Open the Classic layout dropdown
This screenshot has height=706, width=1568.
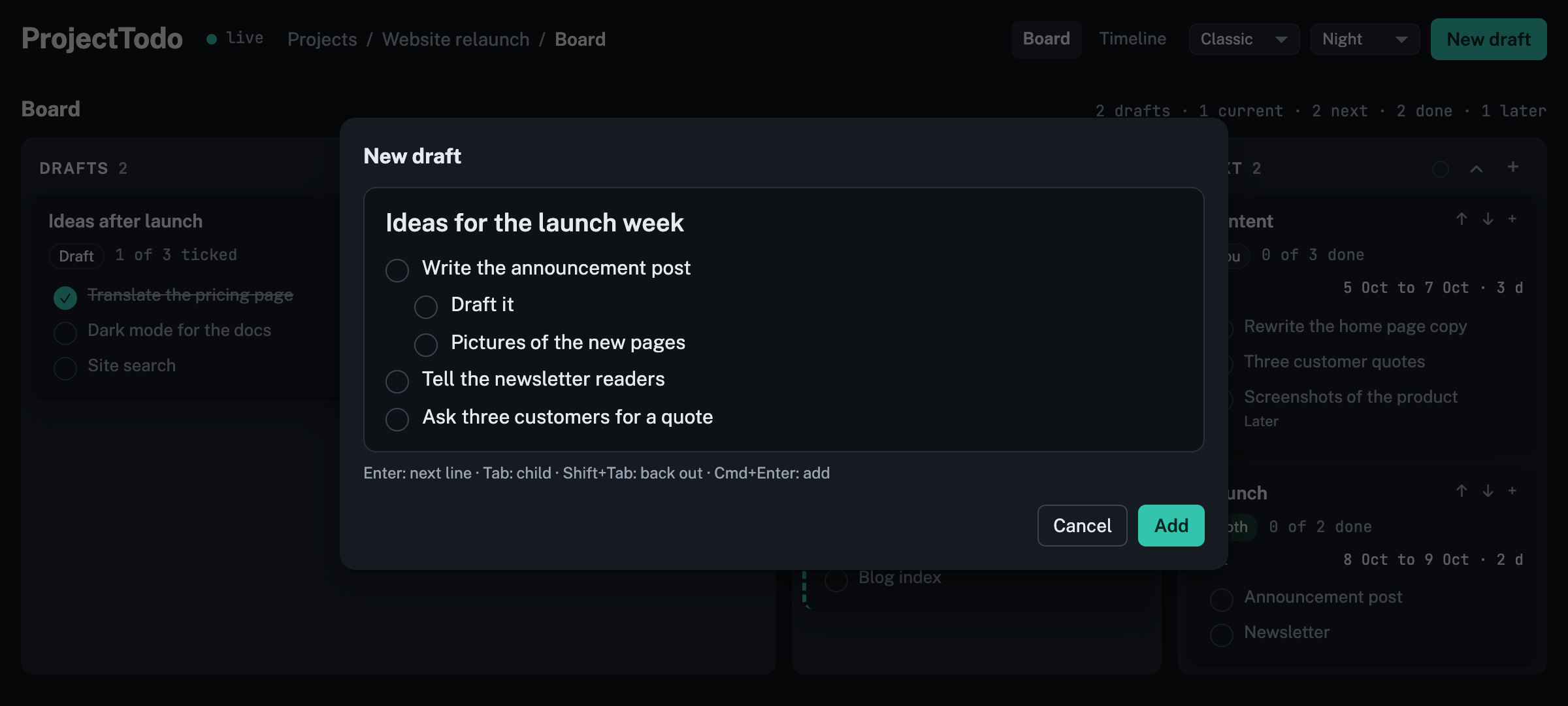tap(1244, 39)
